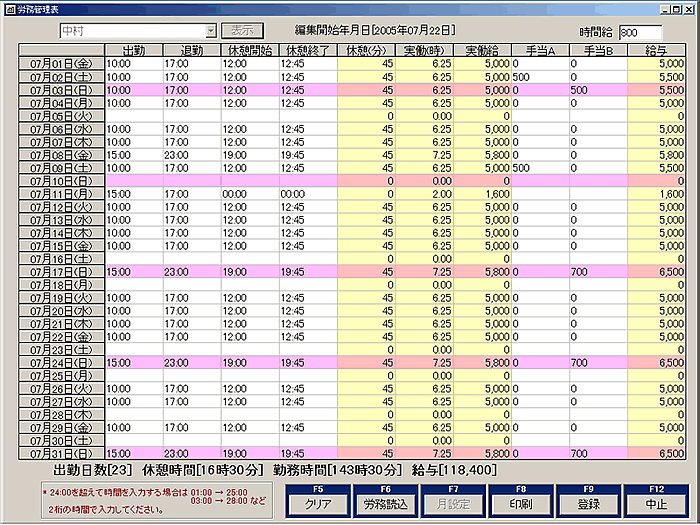
Task: Click the 表示 button
Action: 242,30
